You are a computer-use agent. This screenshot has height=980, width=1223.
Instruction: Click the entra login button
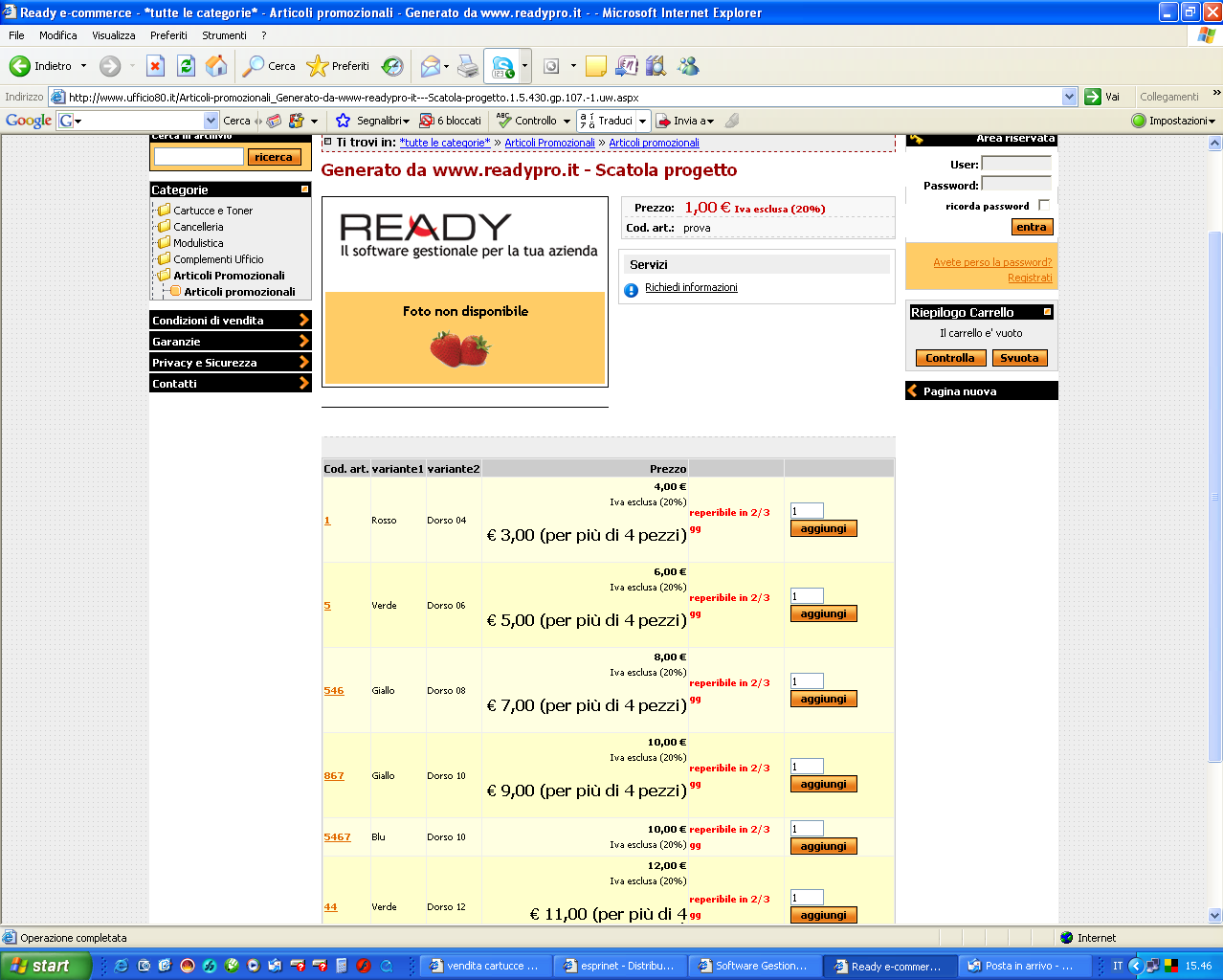1032,227
